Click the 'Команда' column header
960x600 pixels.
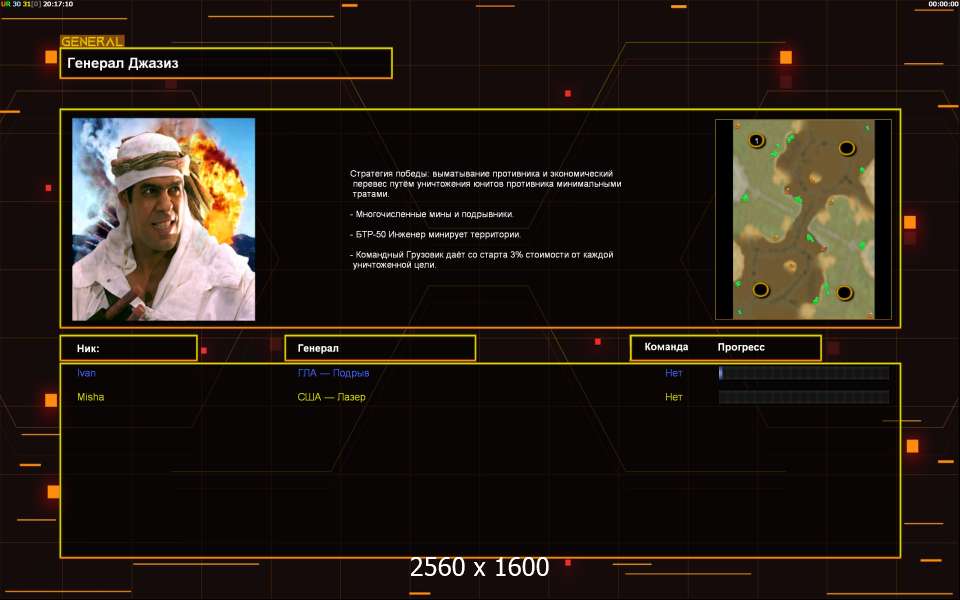pos(666,347)
